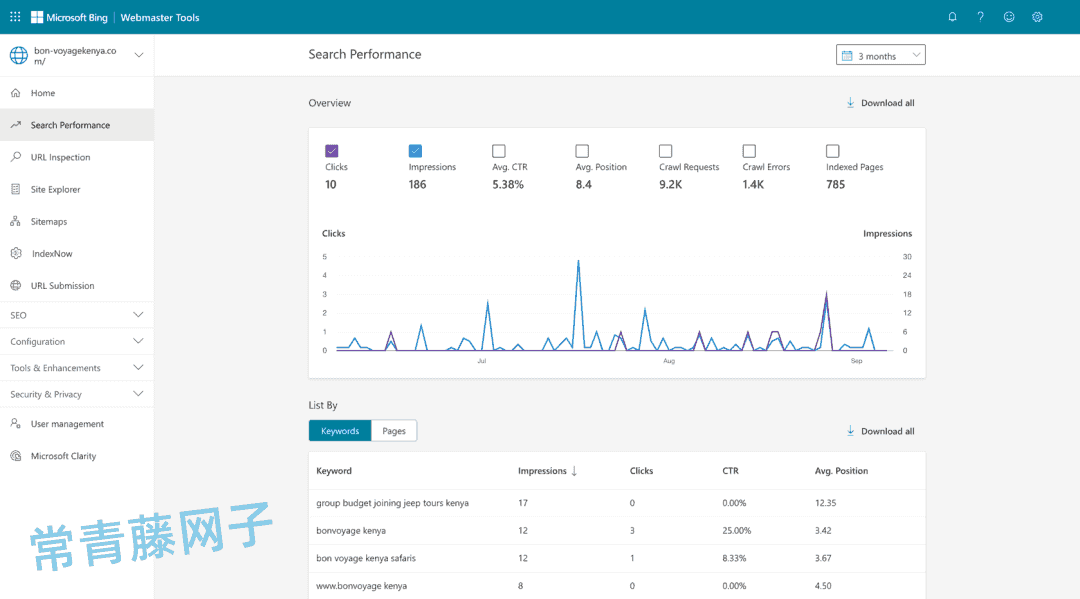Enable the Crawl Errors checkbox
This screenshot has height=599, width=1080.
point(749,151)
